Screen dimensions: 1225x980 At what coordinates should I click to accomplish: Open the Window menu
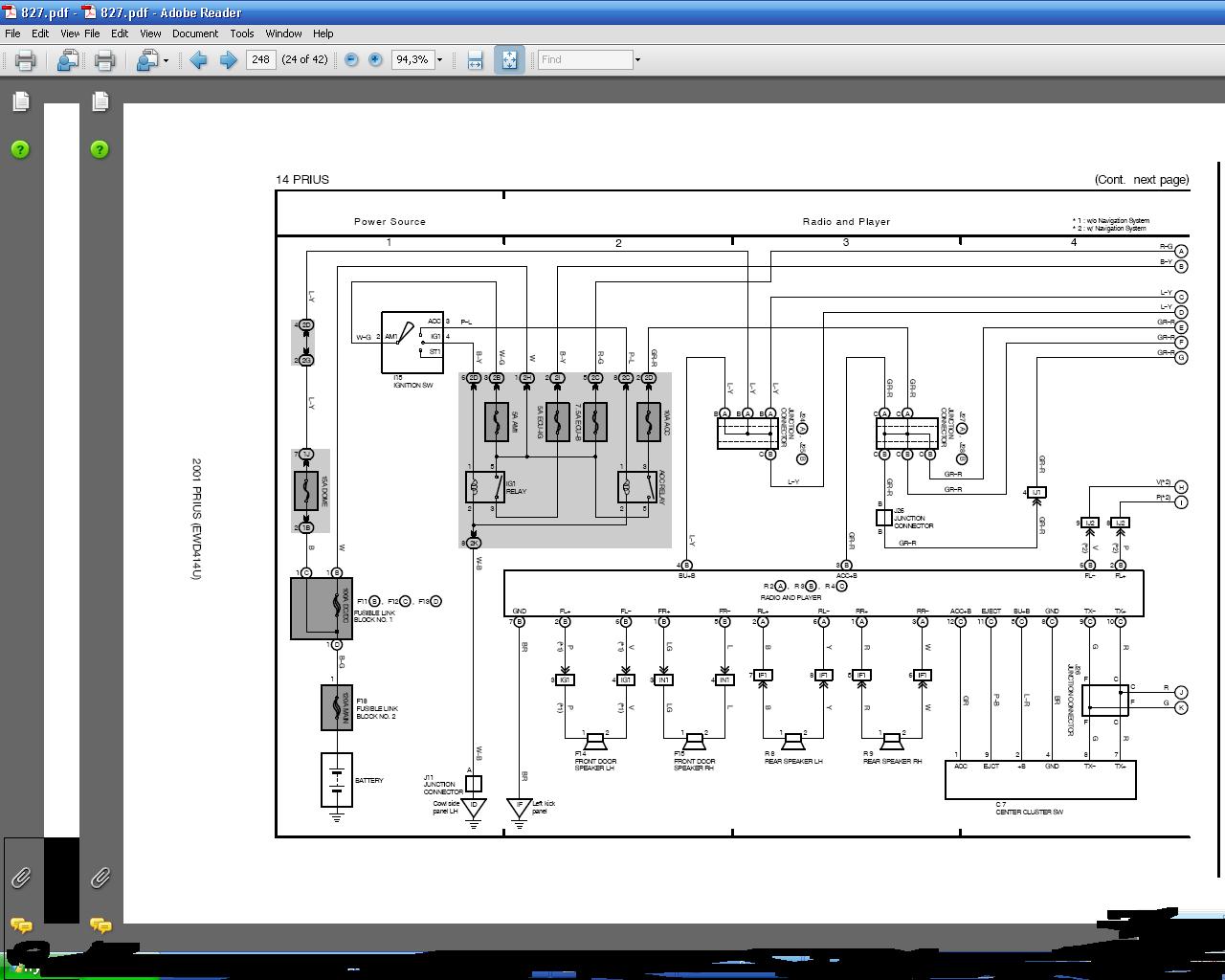coord(284,33)
